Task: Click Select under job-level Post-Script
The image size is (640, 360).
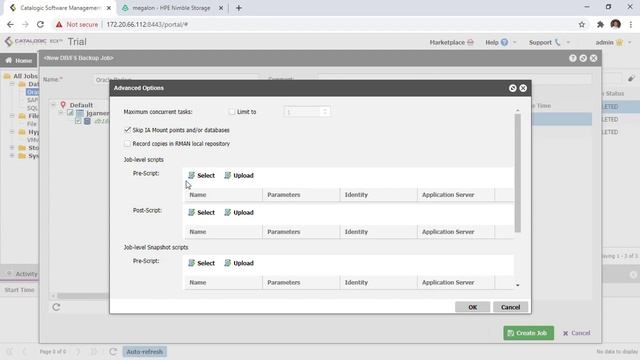Action: pyautogui.click(x=201, y=213)
